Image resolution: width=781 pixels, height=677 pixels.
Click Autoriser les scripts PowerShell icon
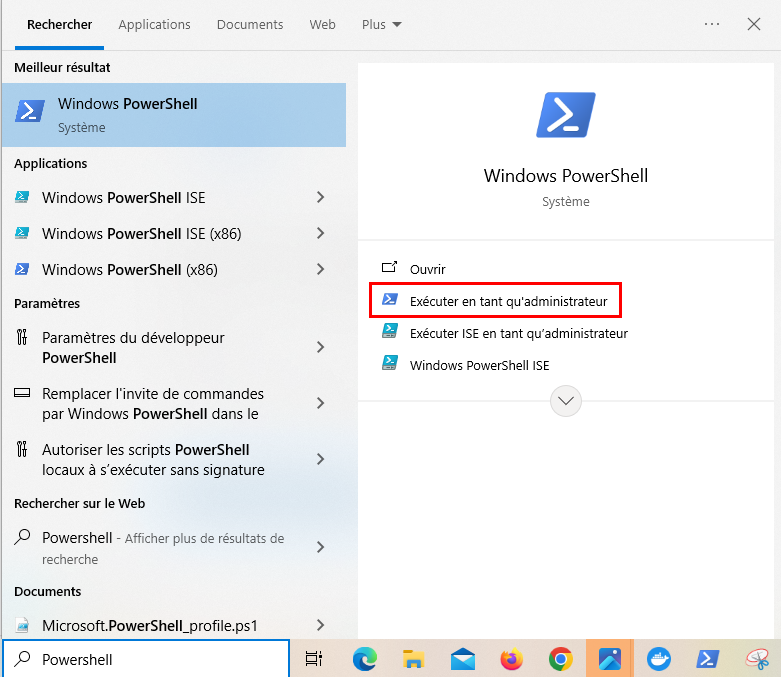point(22,449)
